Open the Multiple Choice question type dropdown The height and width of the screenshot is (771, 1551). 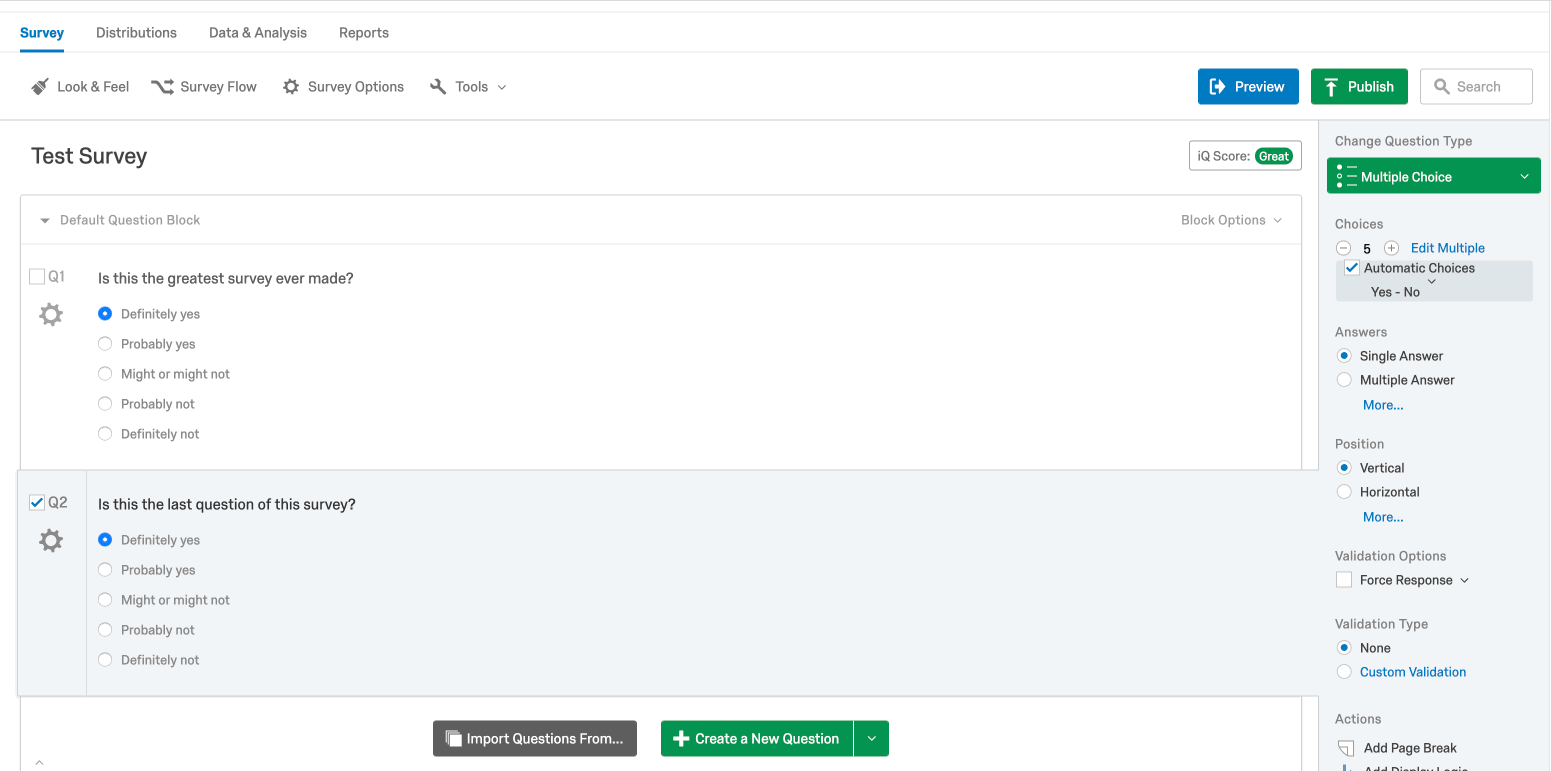[x=1433, y=177]
